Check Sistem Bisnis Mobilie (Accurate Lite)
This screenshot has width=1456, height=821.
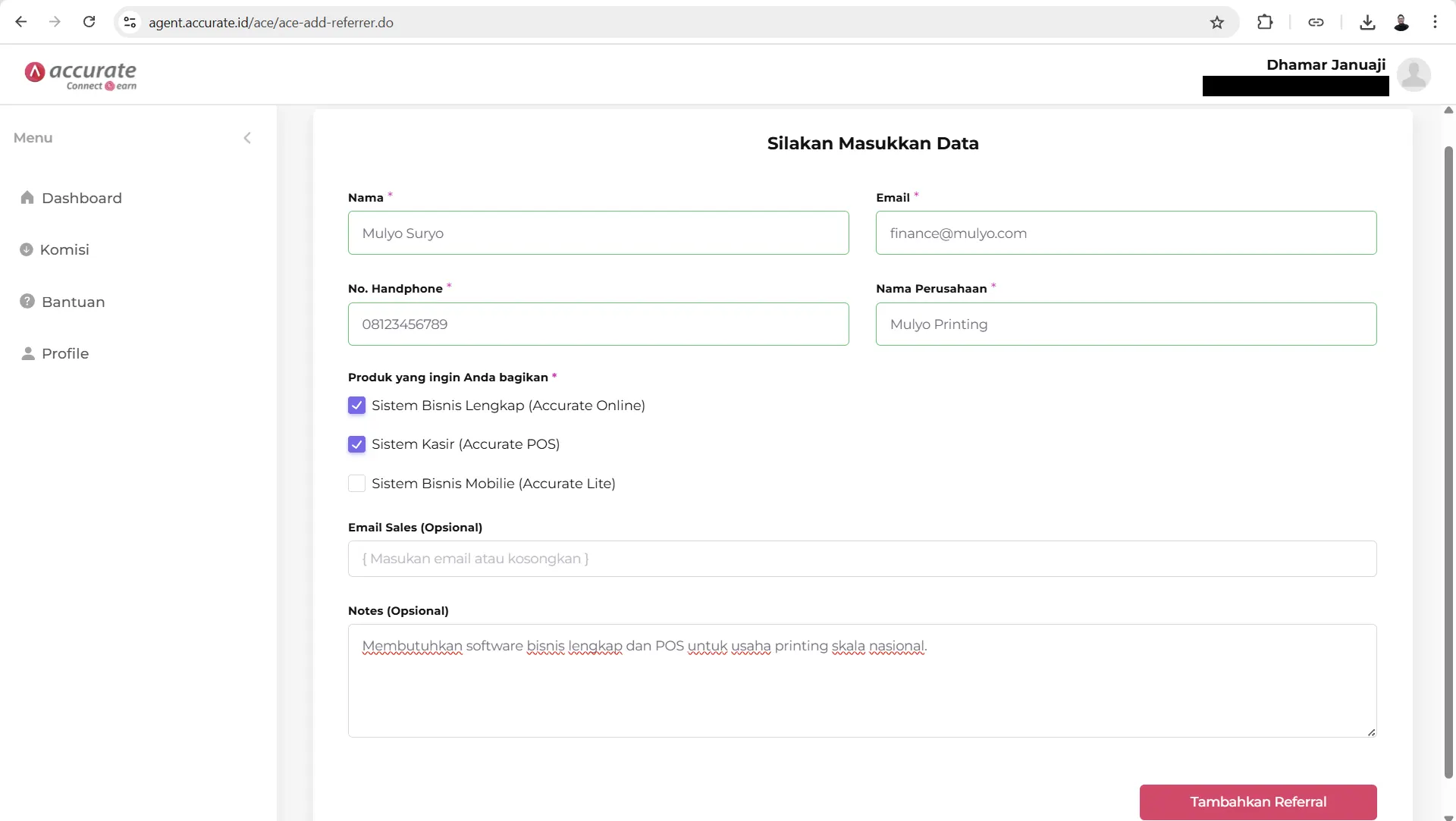356,484
